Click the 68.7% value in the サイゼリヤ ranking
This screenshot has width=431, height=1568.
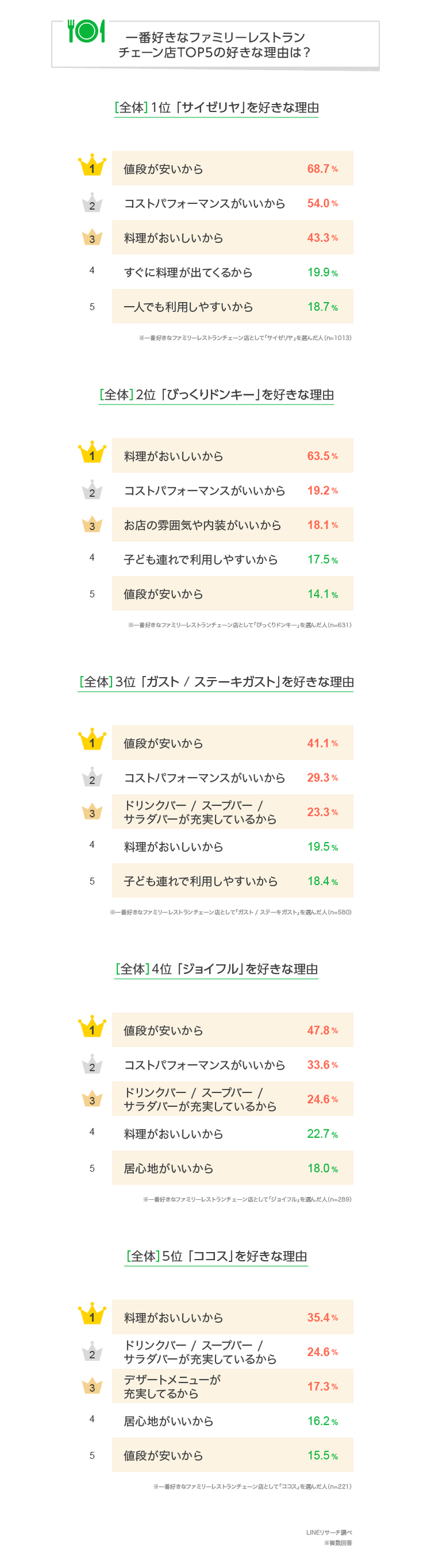[322, 168]
